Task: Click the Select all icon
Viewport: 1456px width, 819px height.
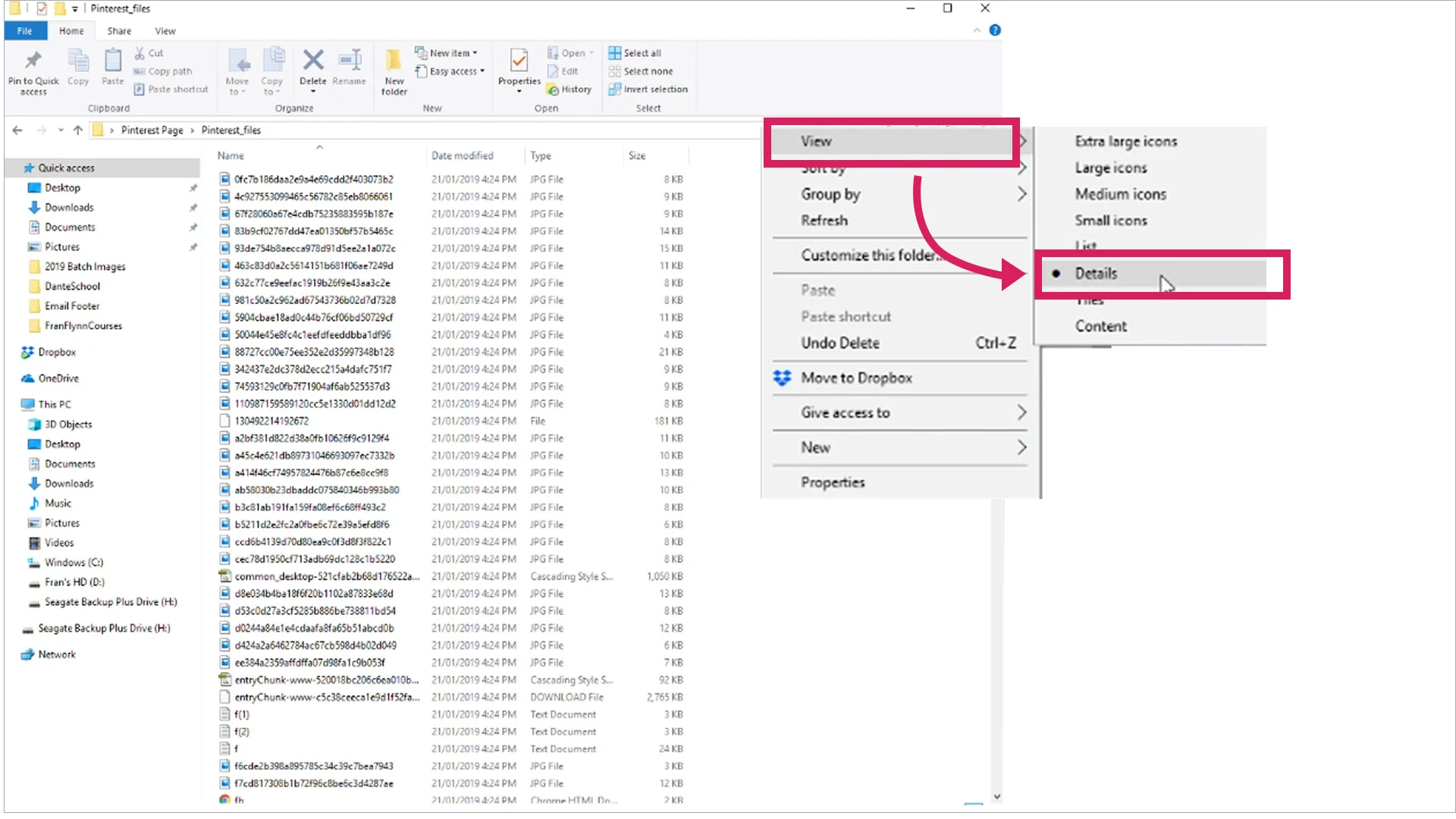Action: click(615, 53)
